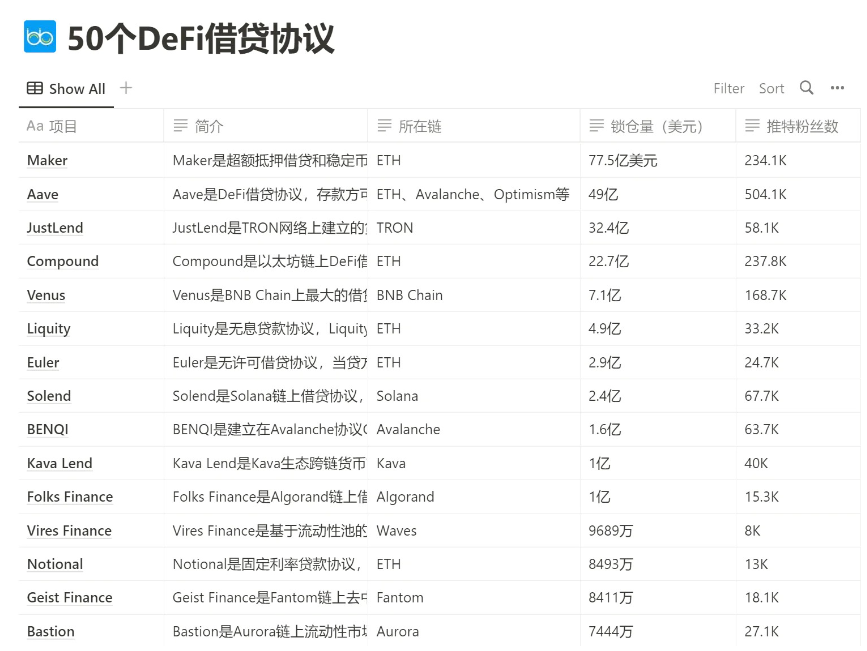The width and height of the screenshot is (867, 651).
Task: Open the Compound project link
Action: coord(62,261)
